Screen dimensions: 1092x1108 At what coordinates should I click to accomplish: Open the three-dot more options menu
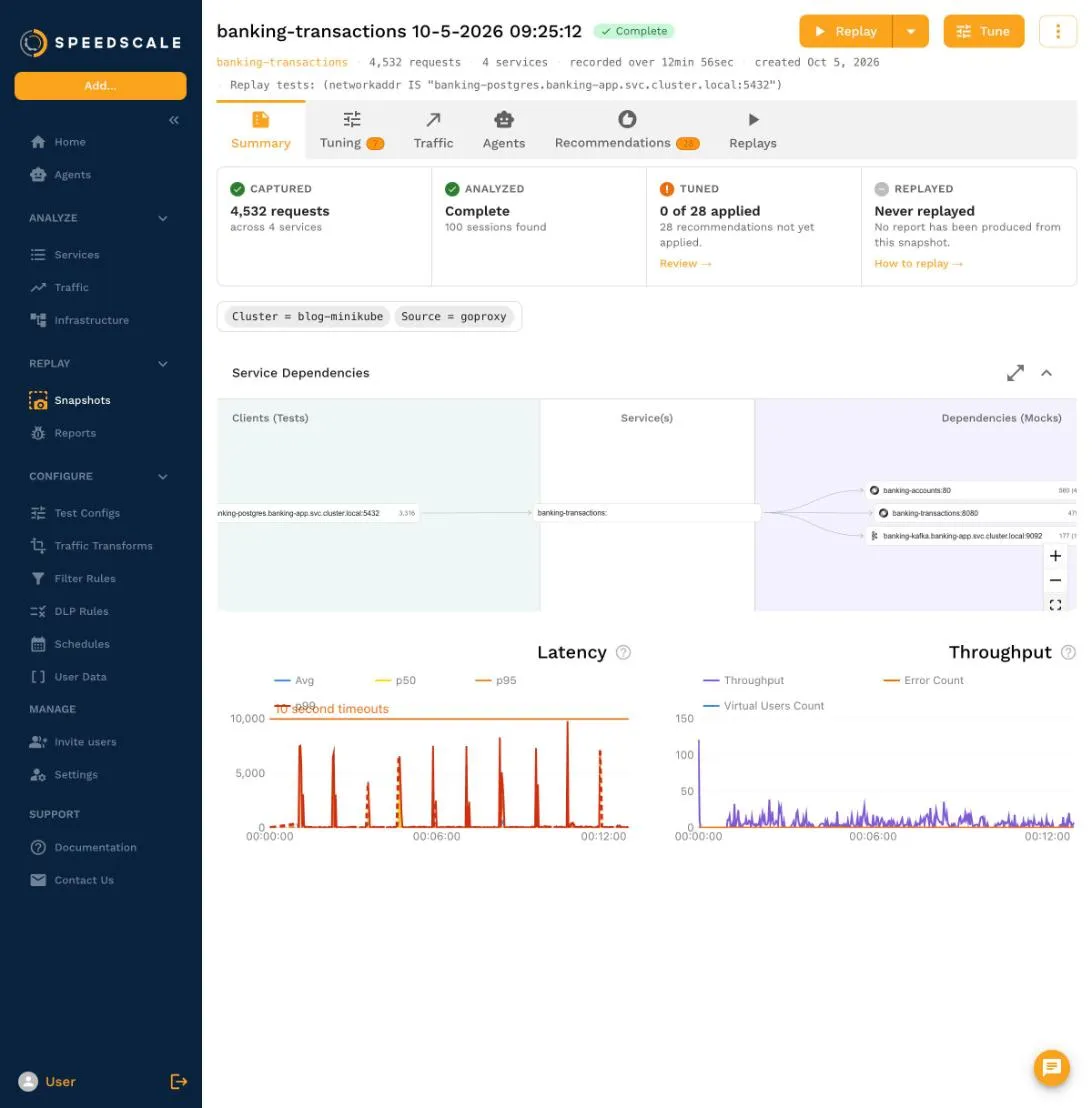coord(1057,31)
